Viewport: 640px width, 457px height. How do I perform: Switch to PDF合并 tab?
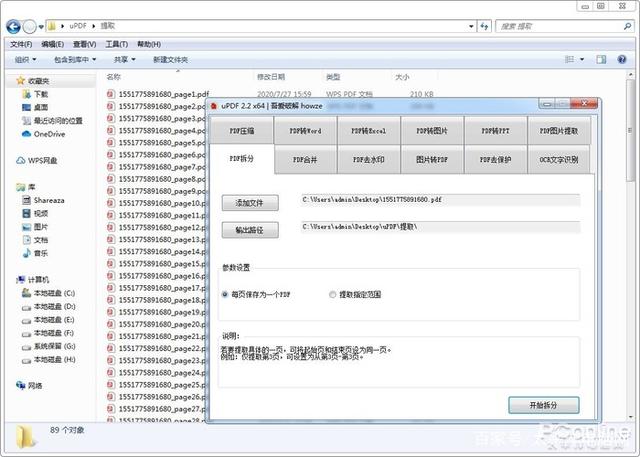(305, 160)
